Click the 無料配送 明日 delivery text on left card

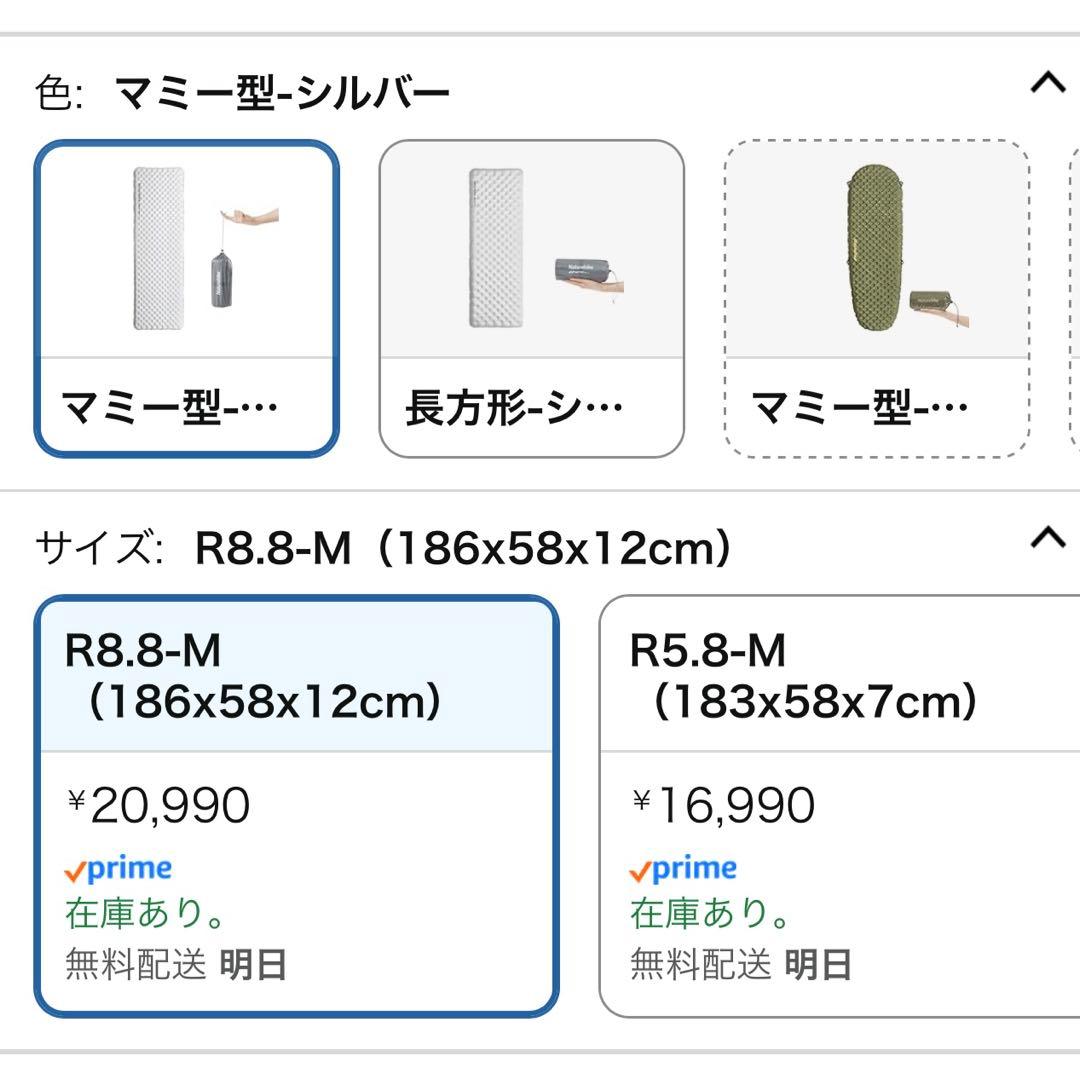click(173, 962)
